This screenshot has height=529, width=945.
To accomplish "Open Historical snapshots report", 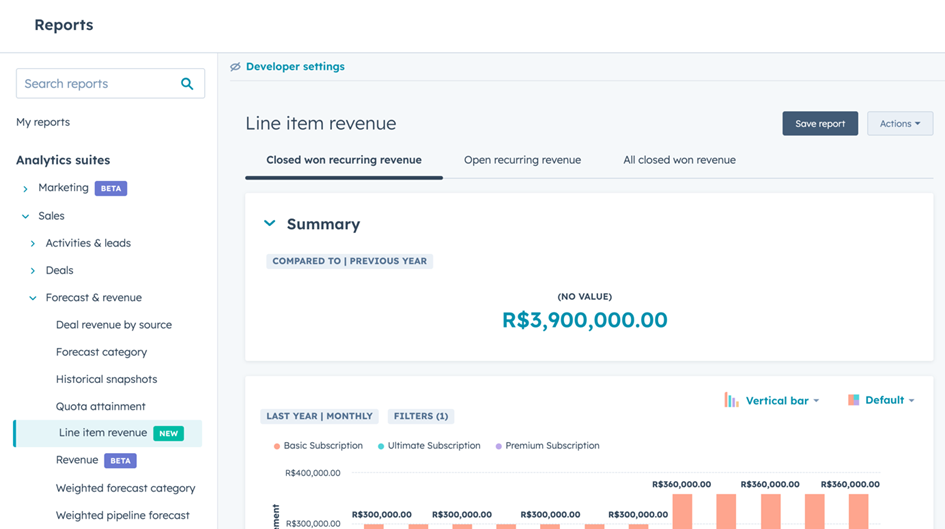I will point(107,379).
